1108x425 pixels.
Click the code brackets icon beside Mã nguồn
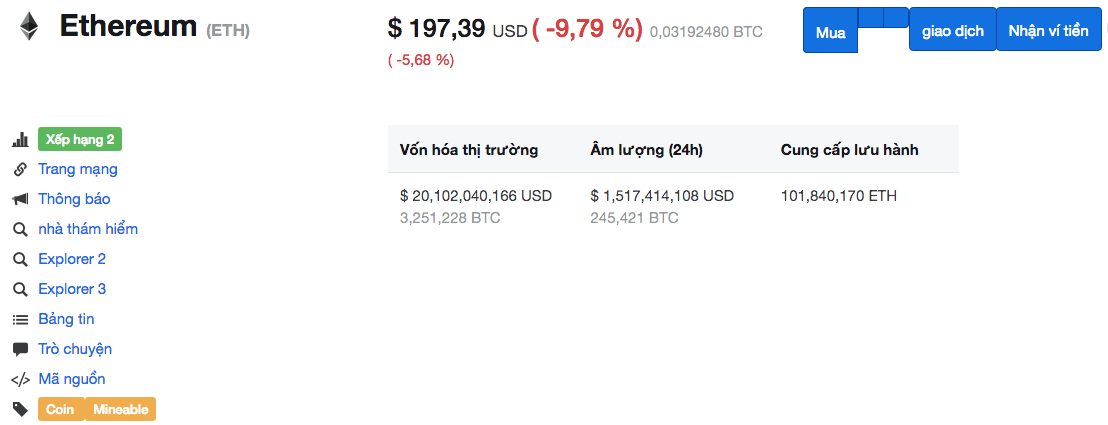coord(20,380)
